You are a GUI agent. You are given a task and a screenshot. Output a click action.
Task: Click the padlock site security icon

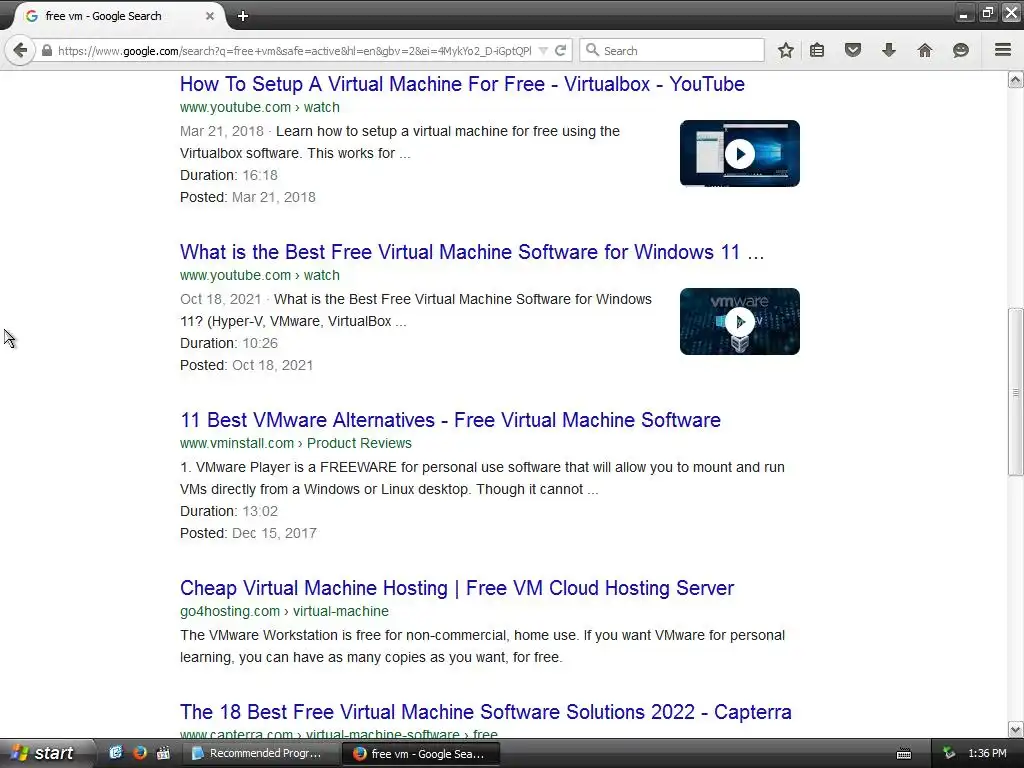point(47,50)
